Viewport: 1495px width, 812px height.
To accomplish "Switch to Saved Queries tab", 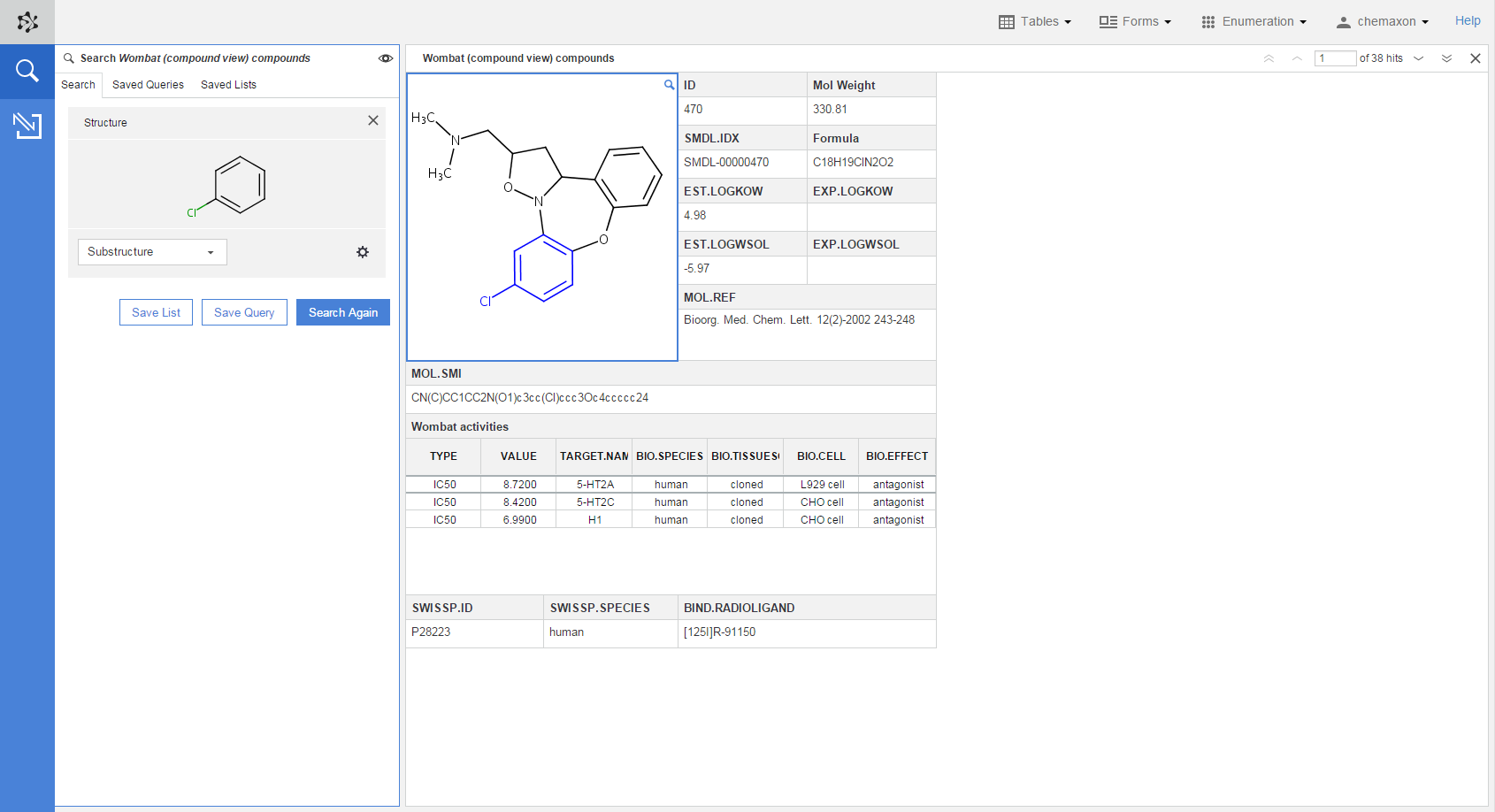I will click(148, 85).
